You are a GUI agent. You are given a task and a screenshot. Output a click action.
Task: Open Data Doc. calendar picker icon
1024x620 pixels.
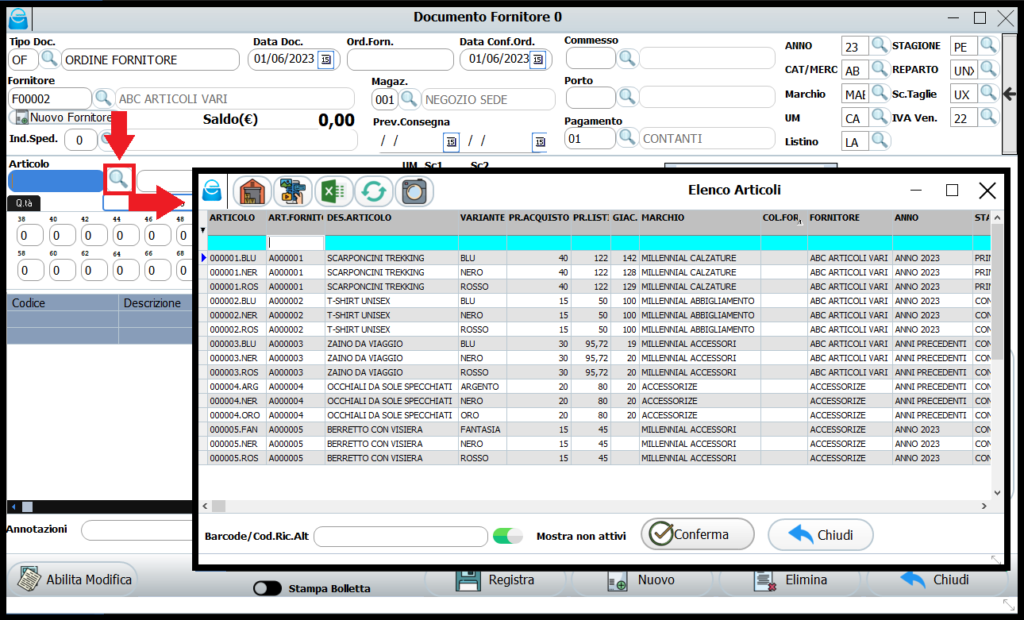coord(325,60)
